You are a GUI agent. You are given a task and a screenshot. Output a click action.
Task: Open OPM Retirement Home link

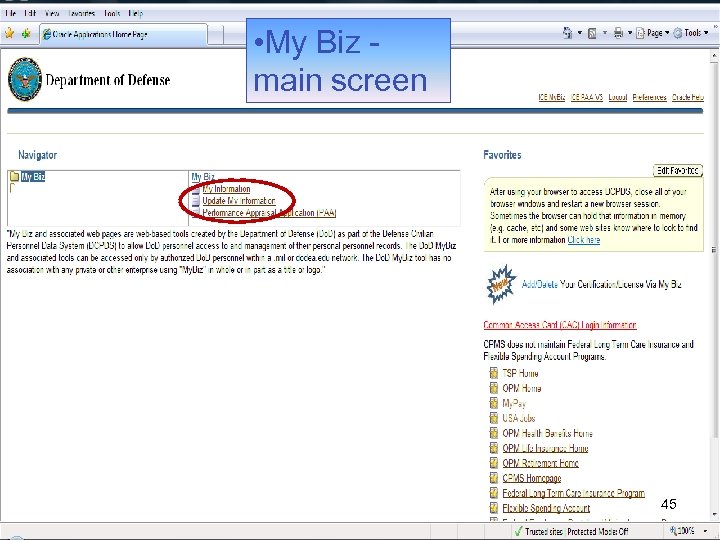pyautogui.click(x=540, y=463)
